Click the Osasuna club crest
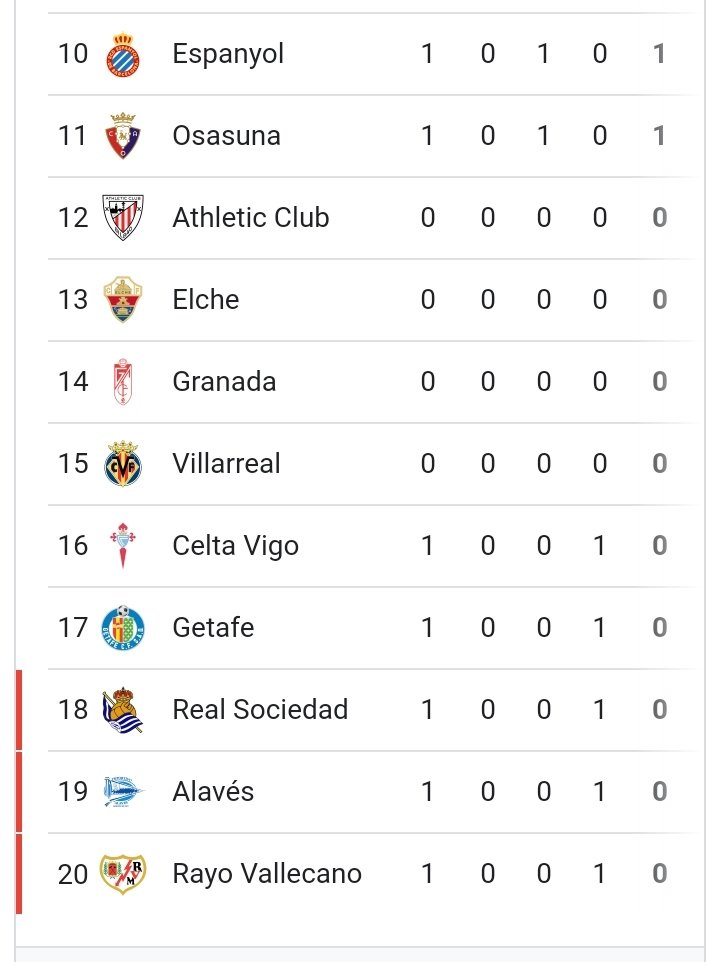The width and height of the screenshot is (720, 962). pyautogui.click(x=124, y=136)
